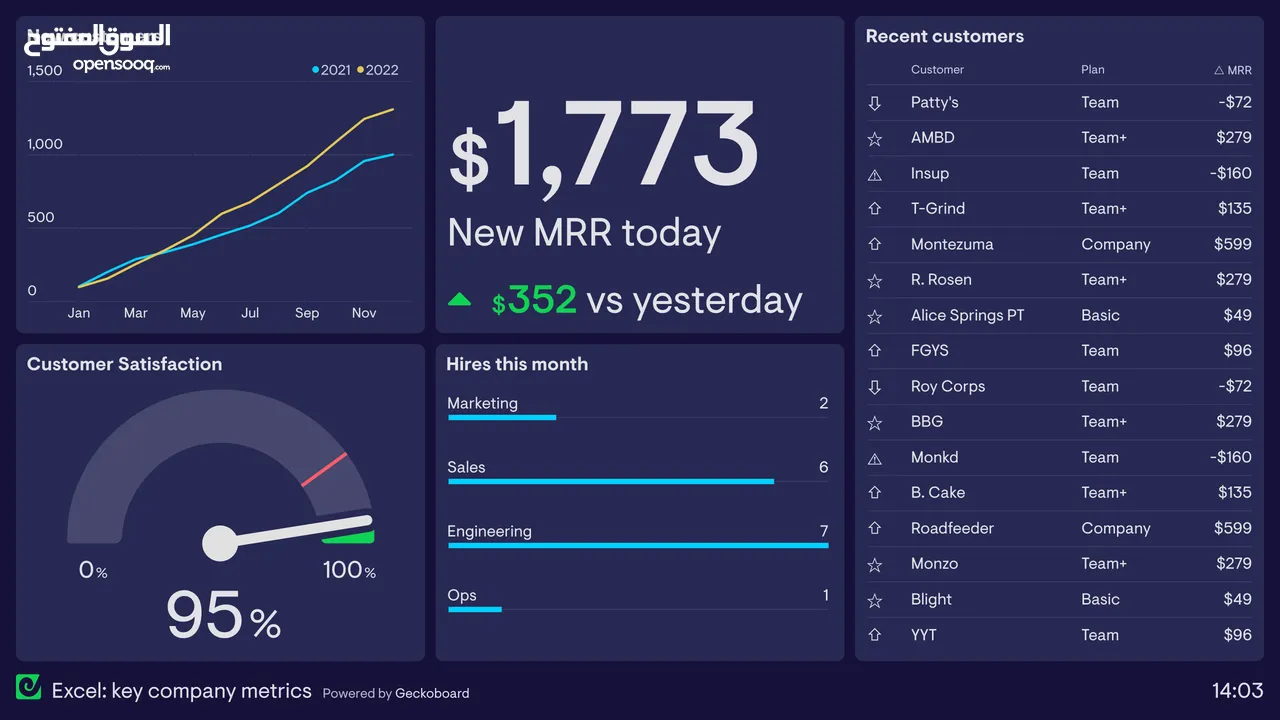Click the Powered by Geckoboard link
Screen dimensions: 1280x720
396,693
